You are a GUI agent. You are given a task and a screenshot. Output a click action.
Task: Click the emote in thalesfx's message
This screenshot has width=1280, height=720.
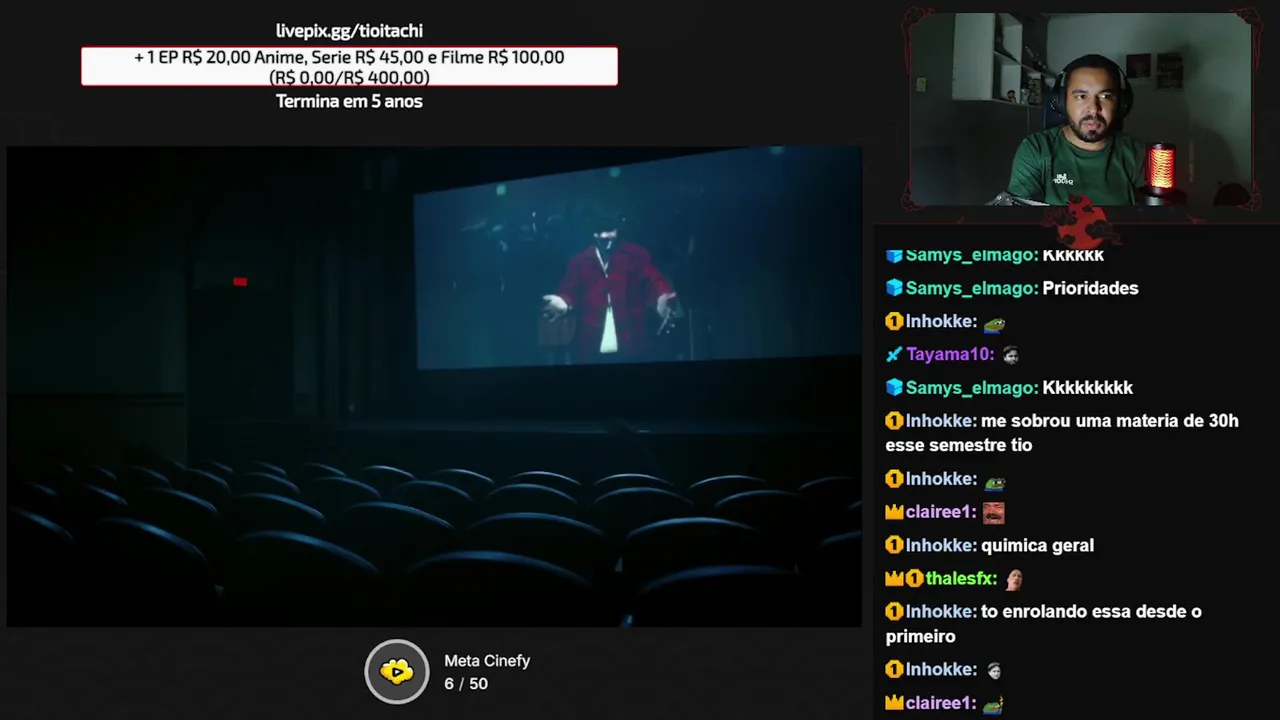pos(1013,578)
